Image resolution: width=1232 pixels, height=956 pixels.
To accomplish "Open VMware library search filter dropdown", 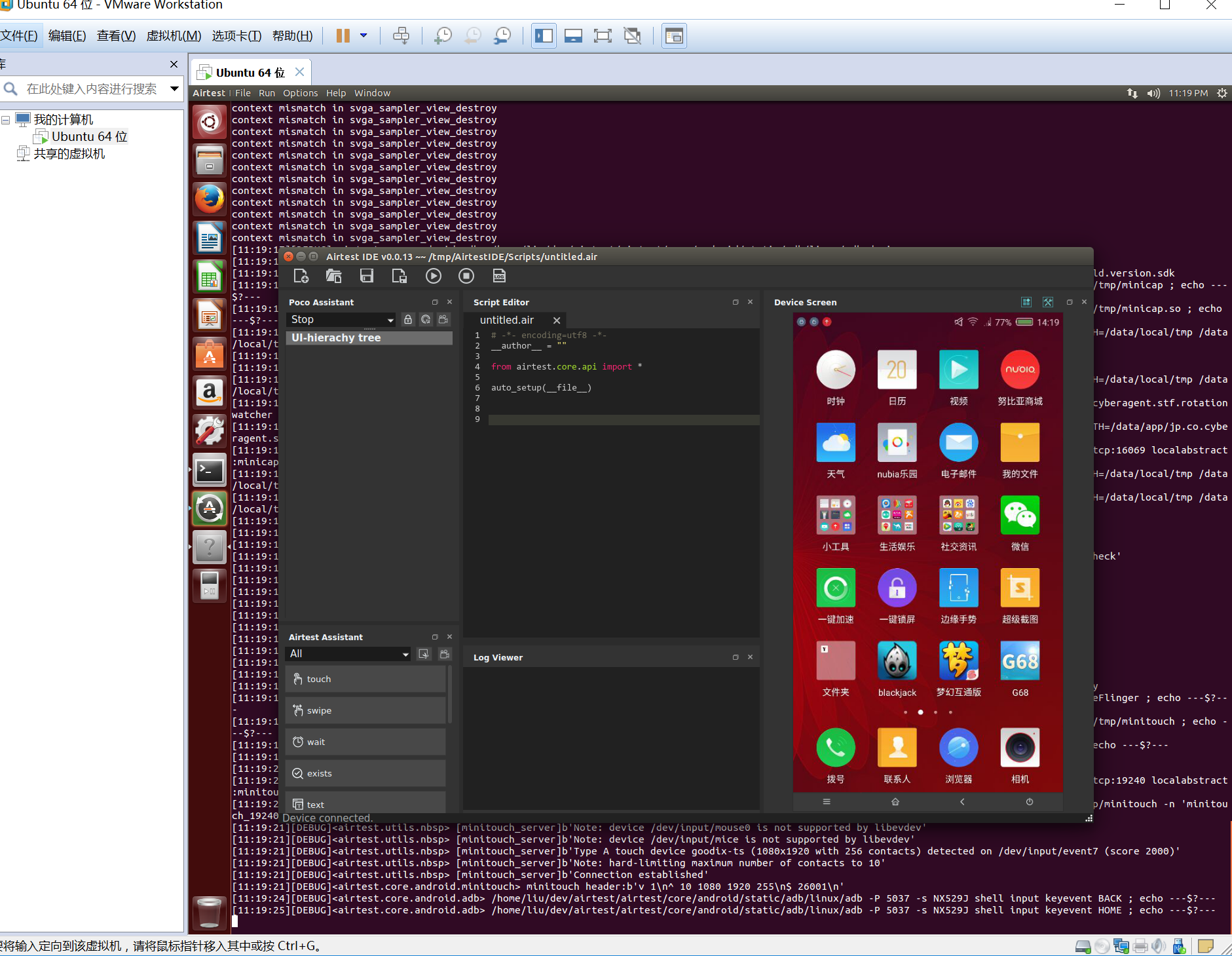I will pyautogui.click(x=175, y=89).
